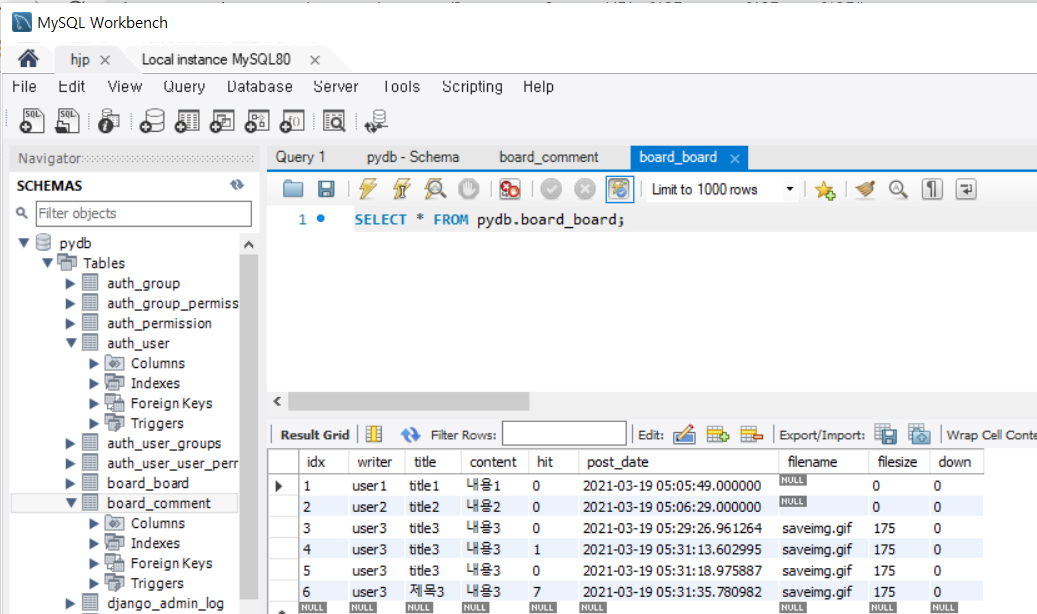Expand the auth_permission table node
This screenshot has width=1037, height=614.
pyautogui.click(x=70, y=323)
